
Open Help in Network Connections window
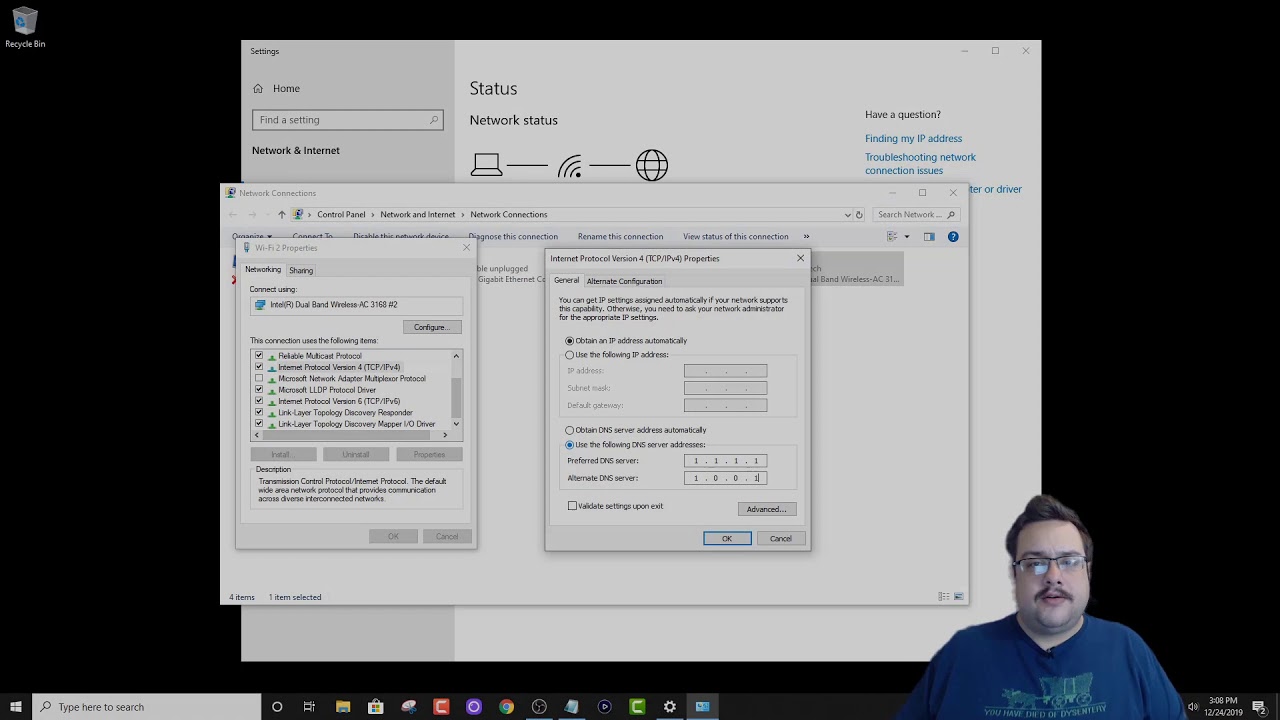953,237
